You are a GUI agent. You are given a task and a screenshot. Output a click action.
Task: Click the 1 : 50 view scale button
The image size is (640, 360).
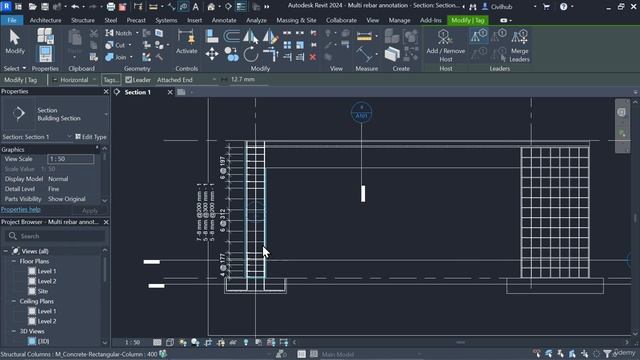pos(132,342)
